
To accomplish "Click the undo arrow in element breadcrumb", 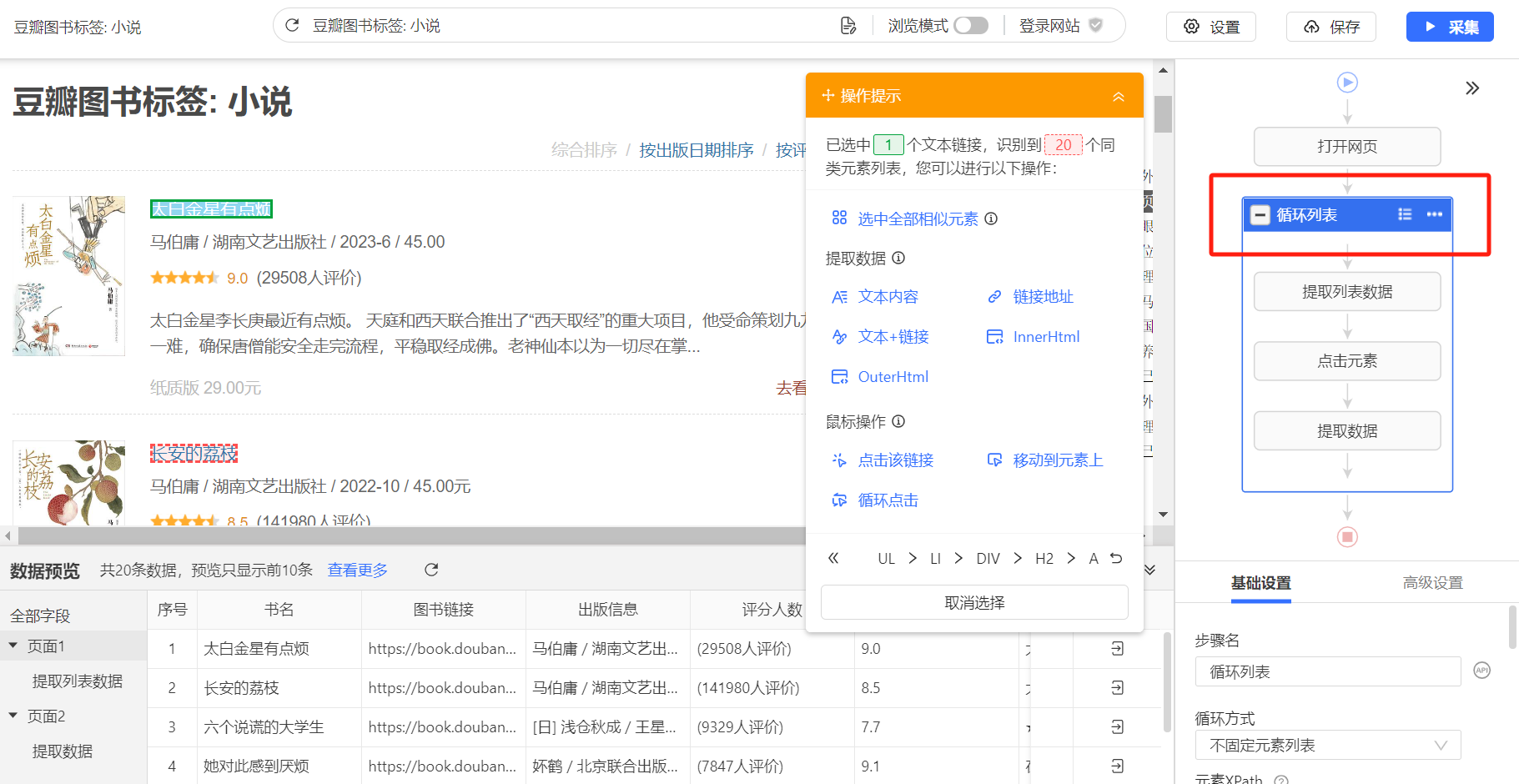I will pyautogui.click(x=1116, y=558).
